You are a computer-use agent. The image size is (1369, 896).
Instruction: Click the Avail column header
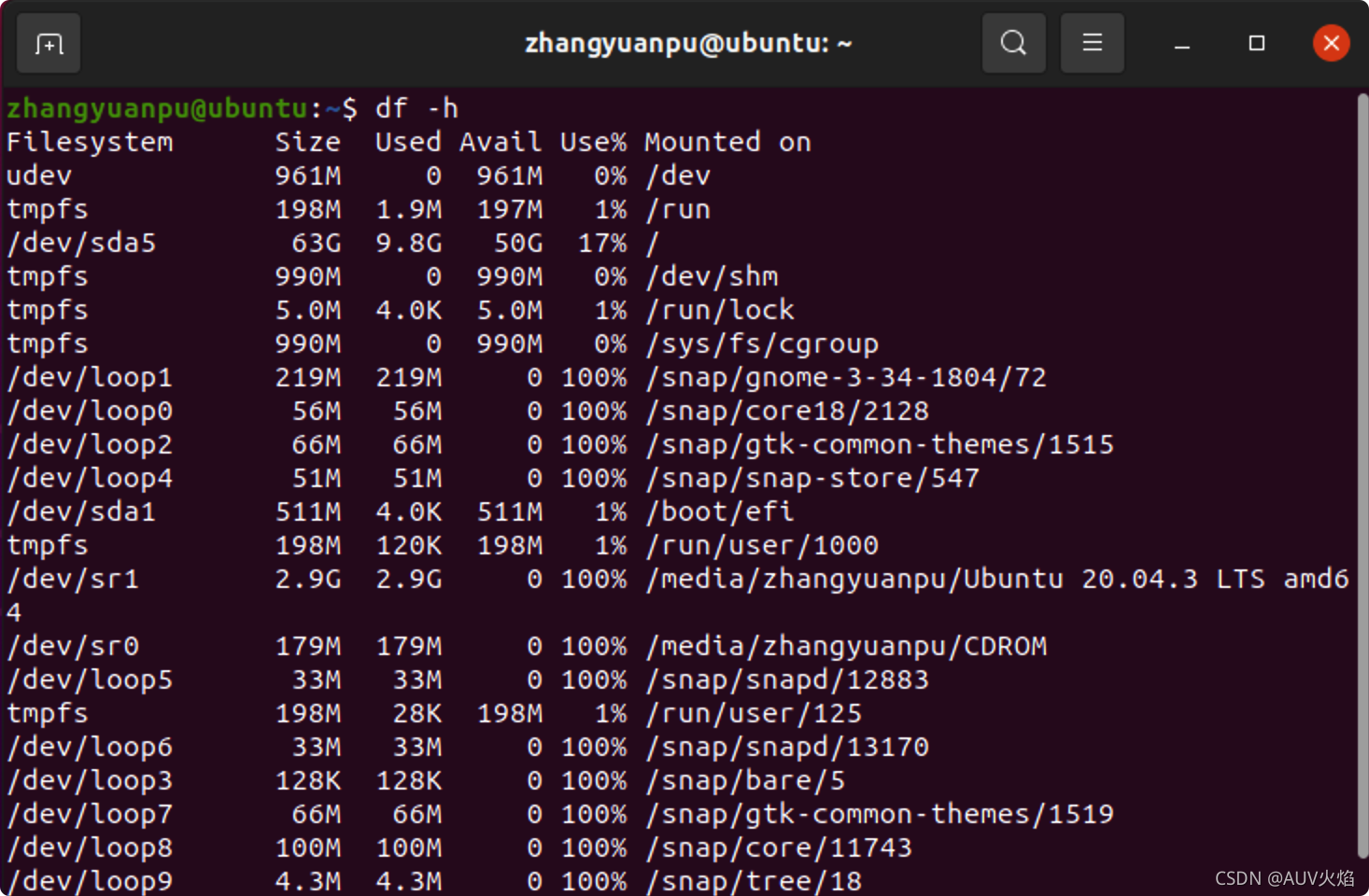(501, 142)
